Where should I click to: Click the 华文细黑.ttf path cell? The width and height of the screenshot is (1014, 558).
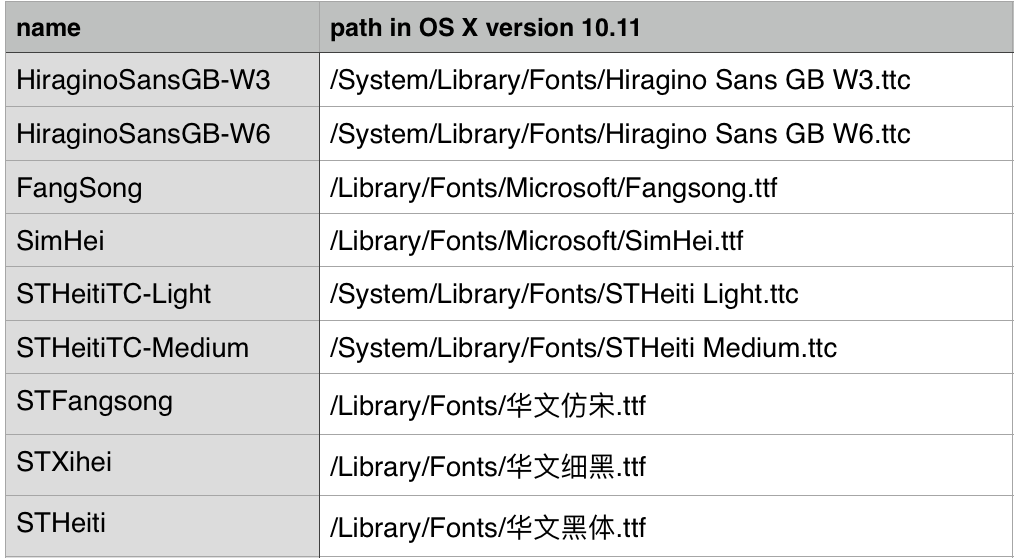coord(488,466)
